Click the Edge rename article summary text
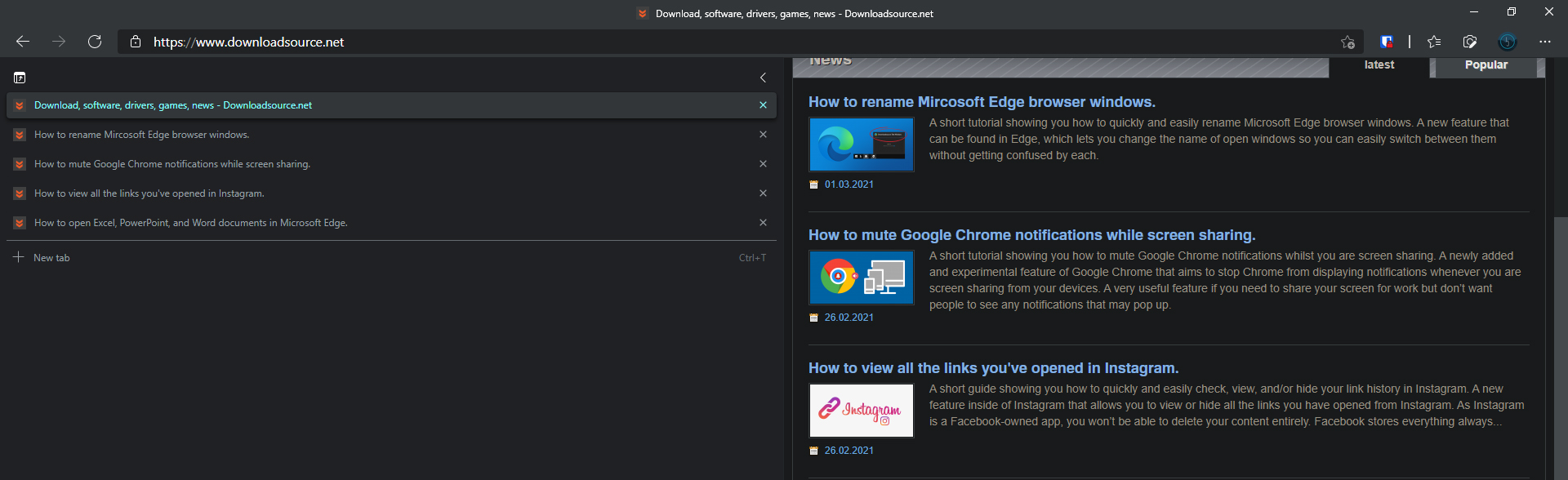 (x=1219, y=139)
